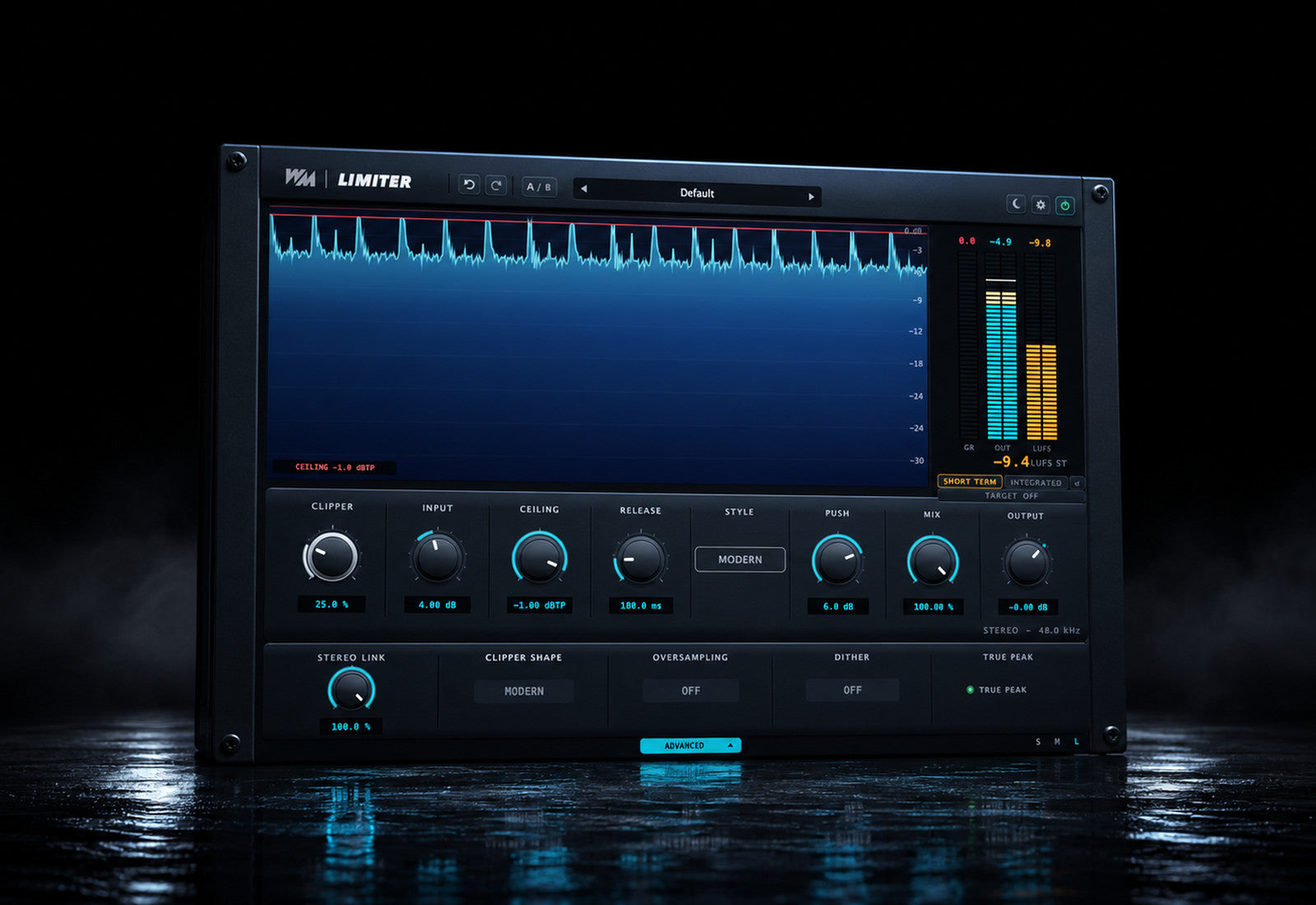This screenshot has height=905, width=1316.
Task: Click the Mix value field 100.00 %
Action: [x=933, y=607]
